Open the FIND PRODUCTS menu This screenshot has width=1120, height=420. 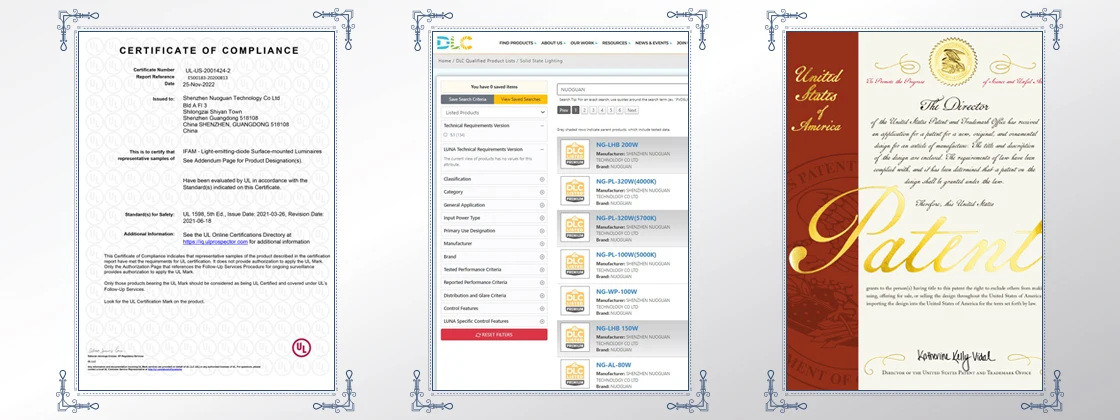pyautogui.click(x=518, y=43)
